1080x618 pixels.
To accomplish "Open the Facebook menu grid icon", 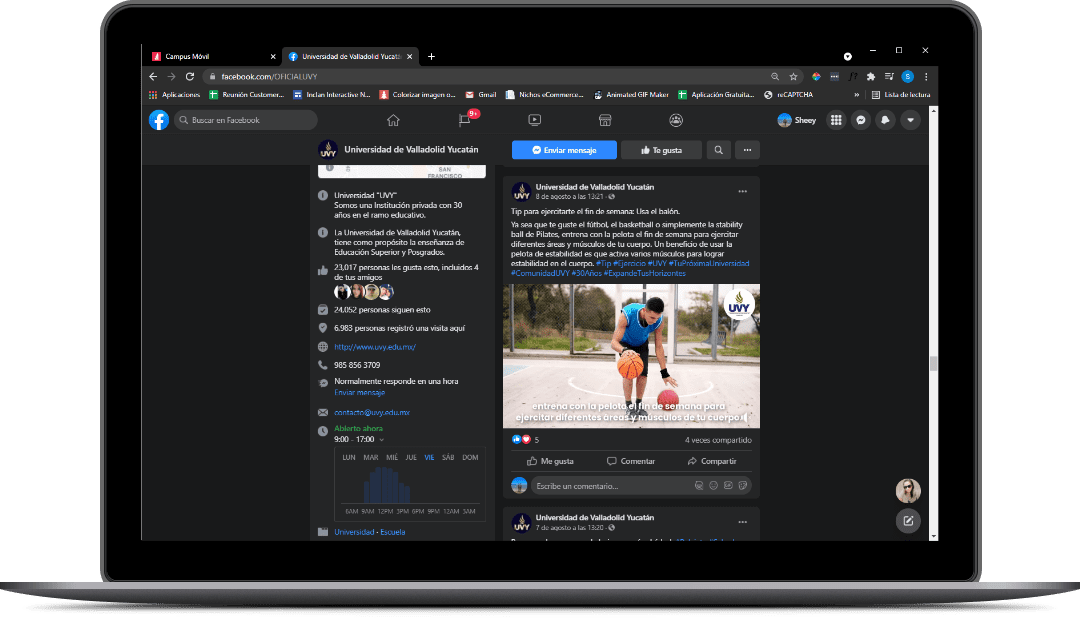I will click(x=836, y=120).
